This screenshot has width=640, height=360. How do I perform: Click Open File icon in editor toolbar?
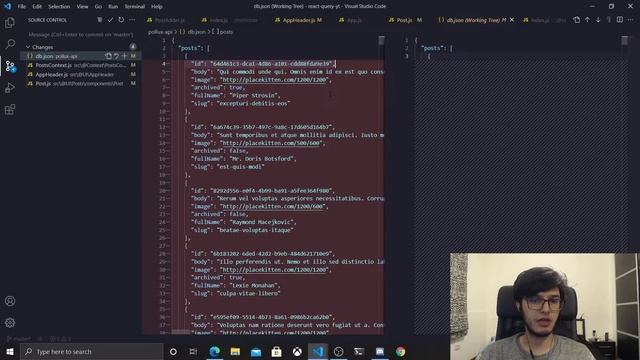pos(576,20)
